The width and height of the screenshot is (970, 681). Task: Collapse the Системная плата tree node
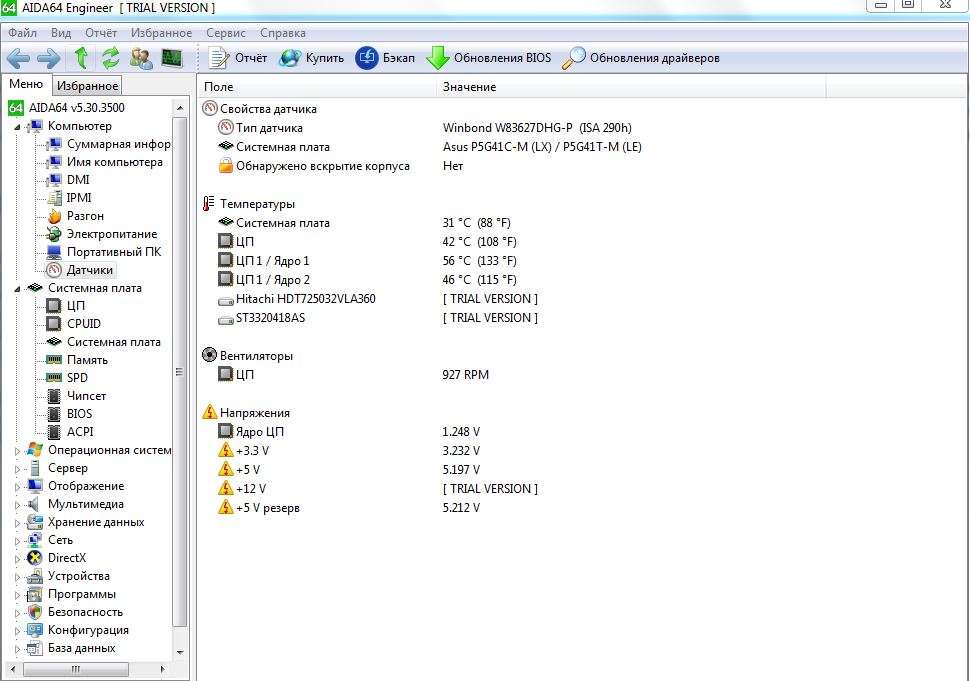[17, 289]
